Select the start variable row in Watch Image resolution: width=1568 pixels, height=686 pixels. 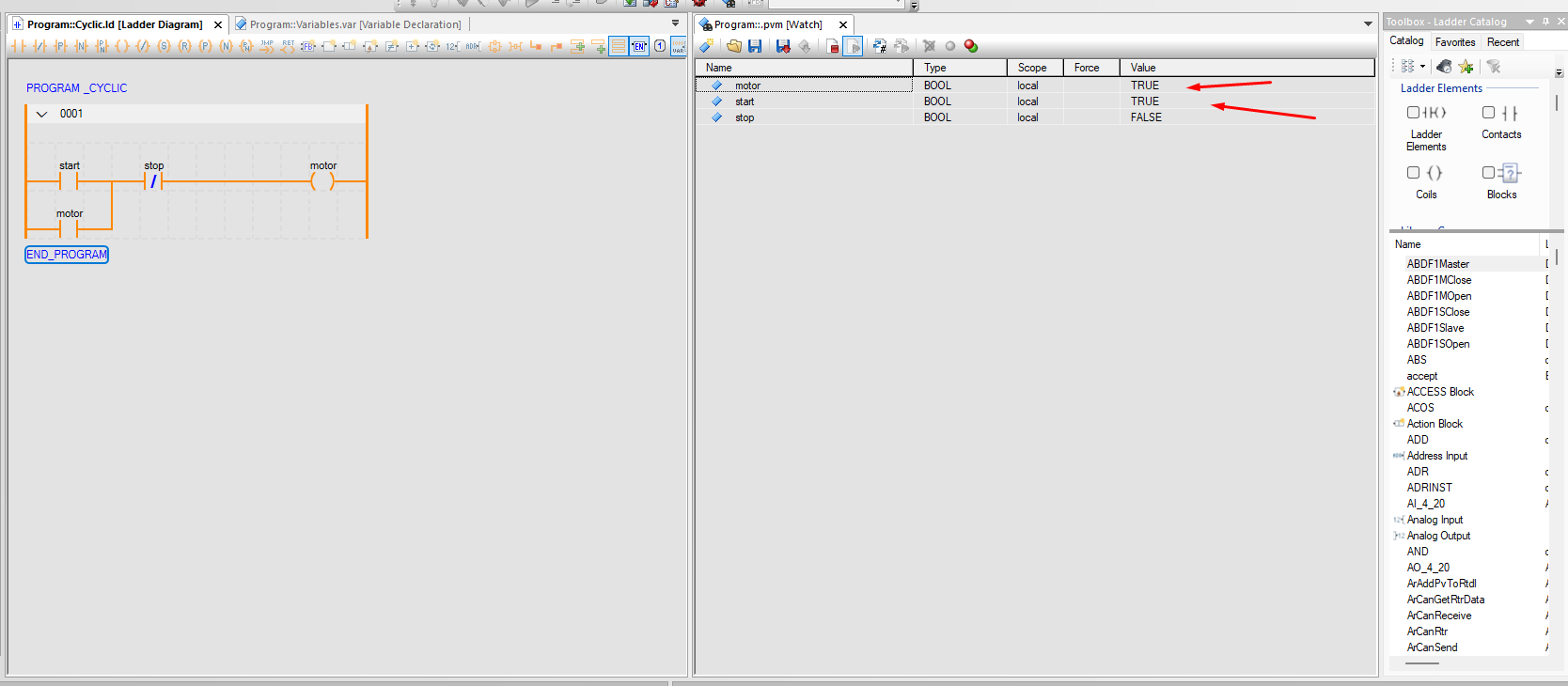[1035, 101]
